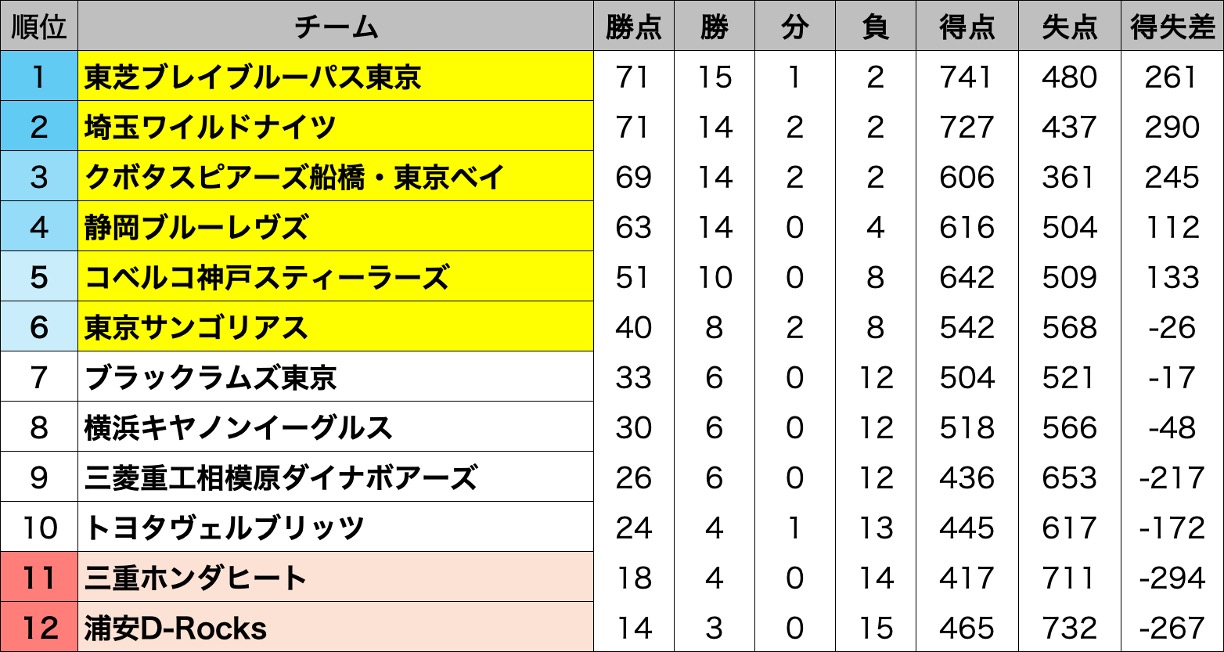The height and width of the screenshot is (652, 1224).
Task: Click the 得失差 column header
Action: [x=1170, y=26]
